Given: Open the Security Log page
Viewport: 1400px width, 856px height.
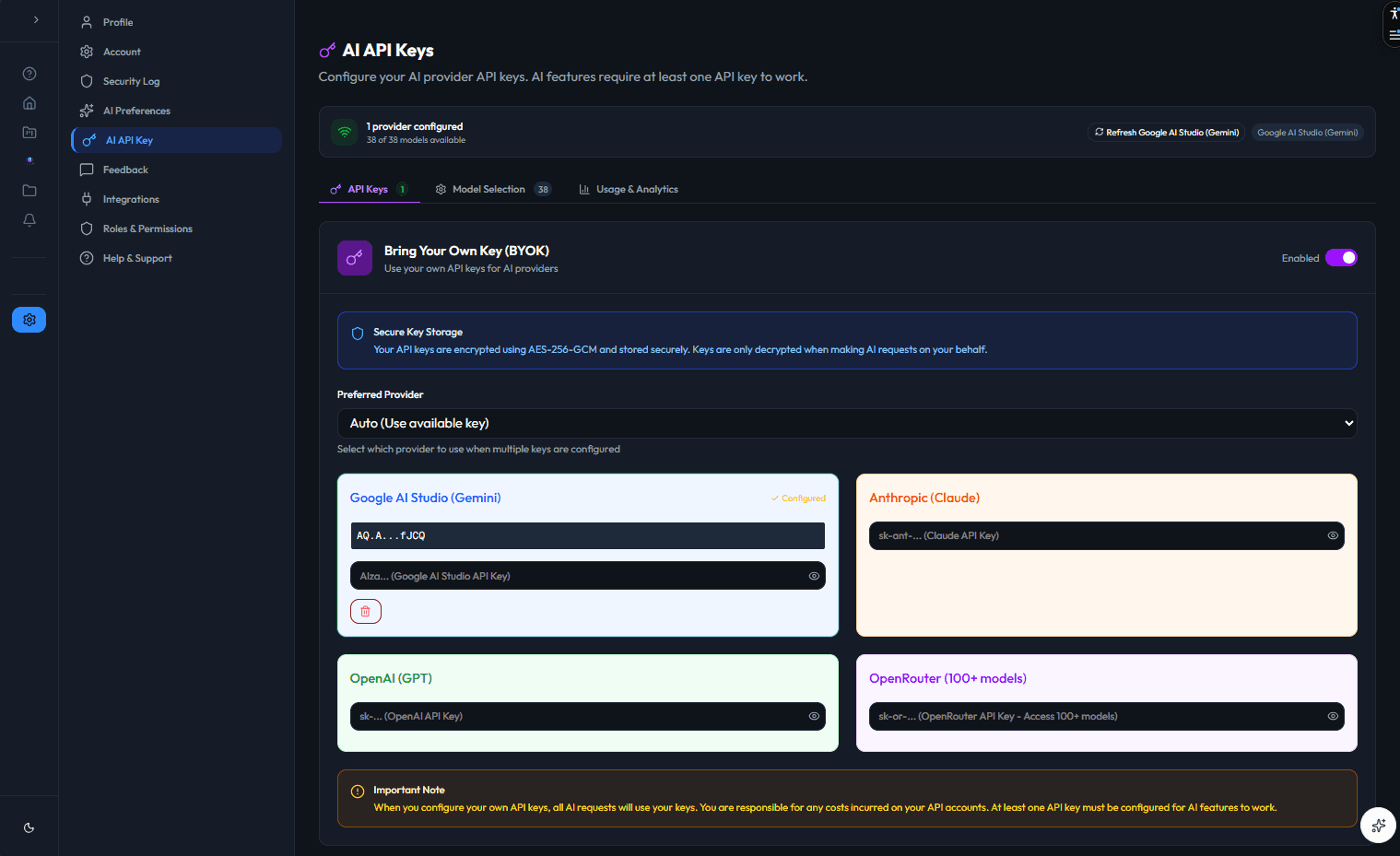Looking at the screenshot, I should coord(177,81).
